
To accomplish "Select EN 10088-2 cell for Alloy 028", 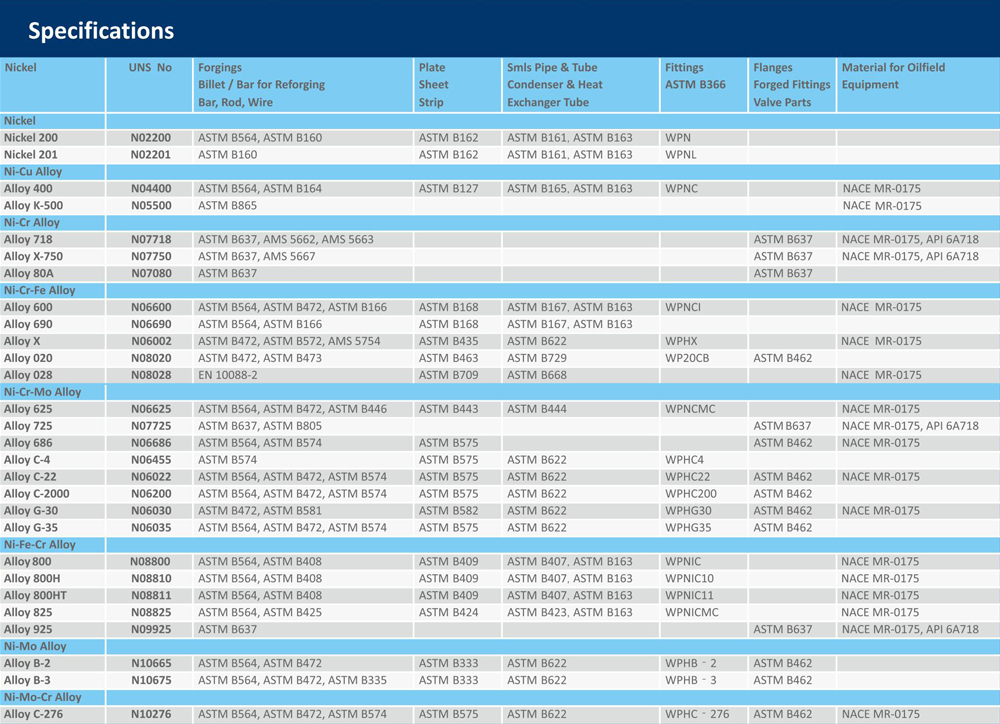I will [228, 376].
